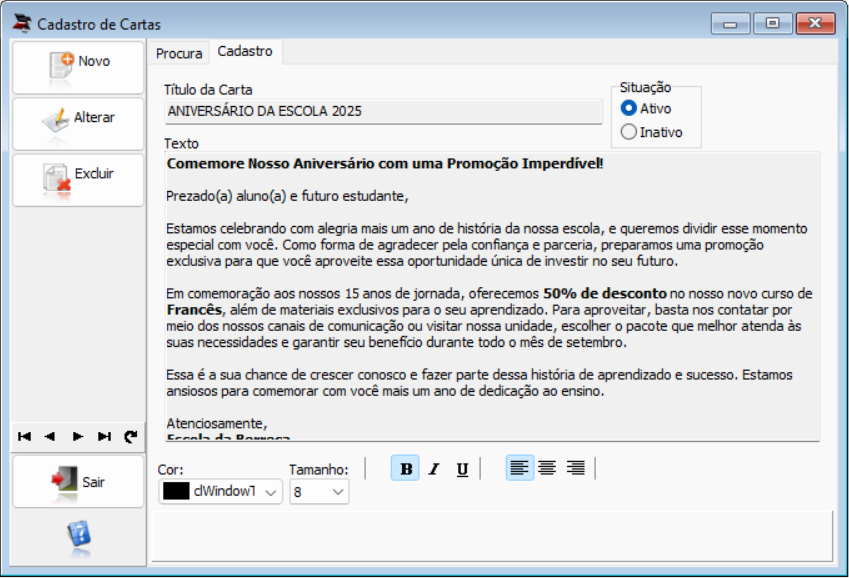The height and width of the screenshot is (578, 849).
Task: Go to the first record
Action: pos(24,437)
